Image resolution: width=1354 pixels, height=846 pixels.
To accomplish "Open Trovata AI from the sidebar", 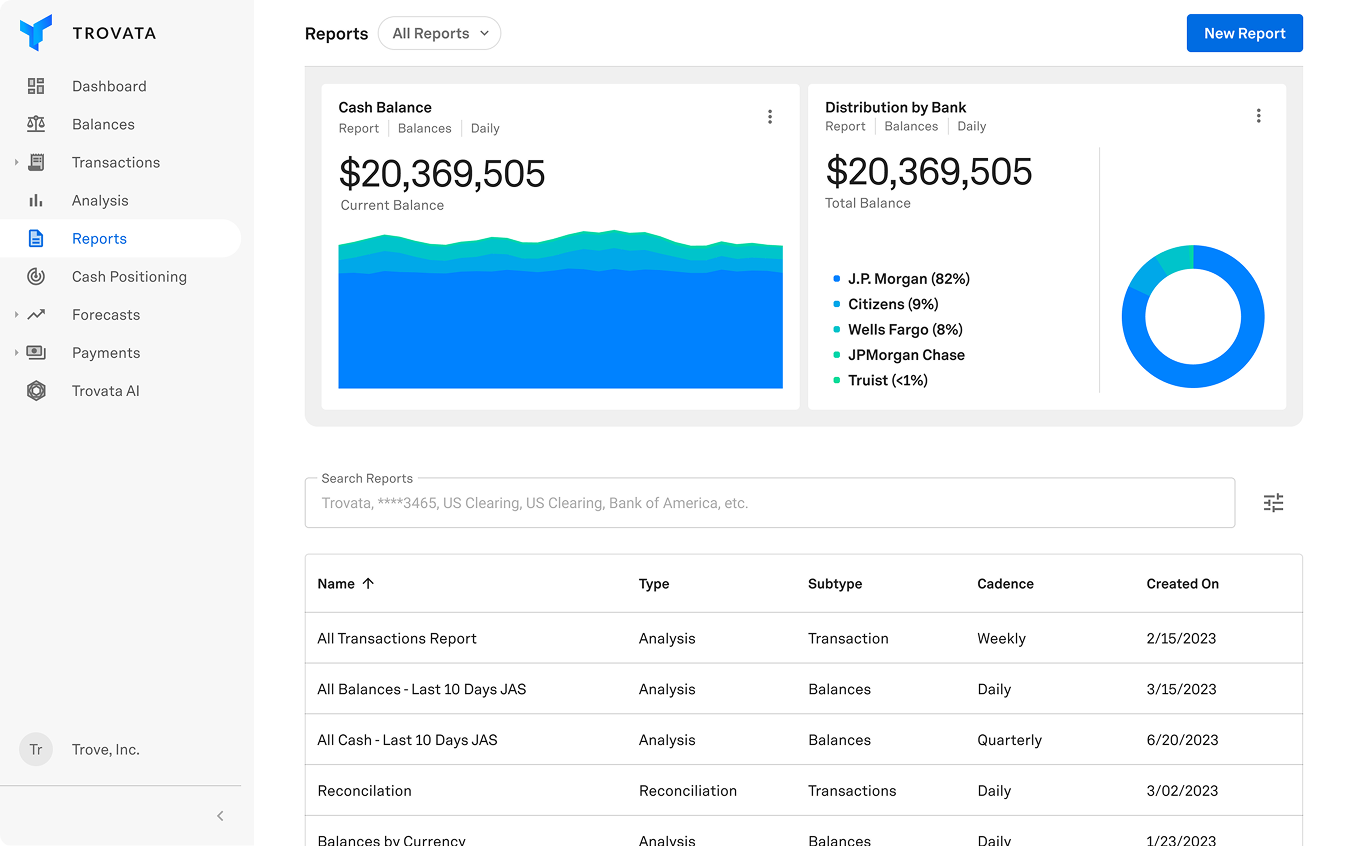I will [106, 390].
